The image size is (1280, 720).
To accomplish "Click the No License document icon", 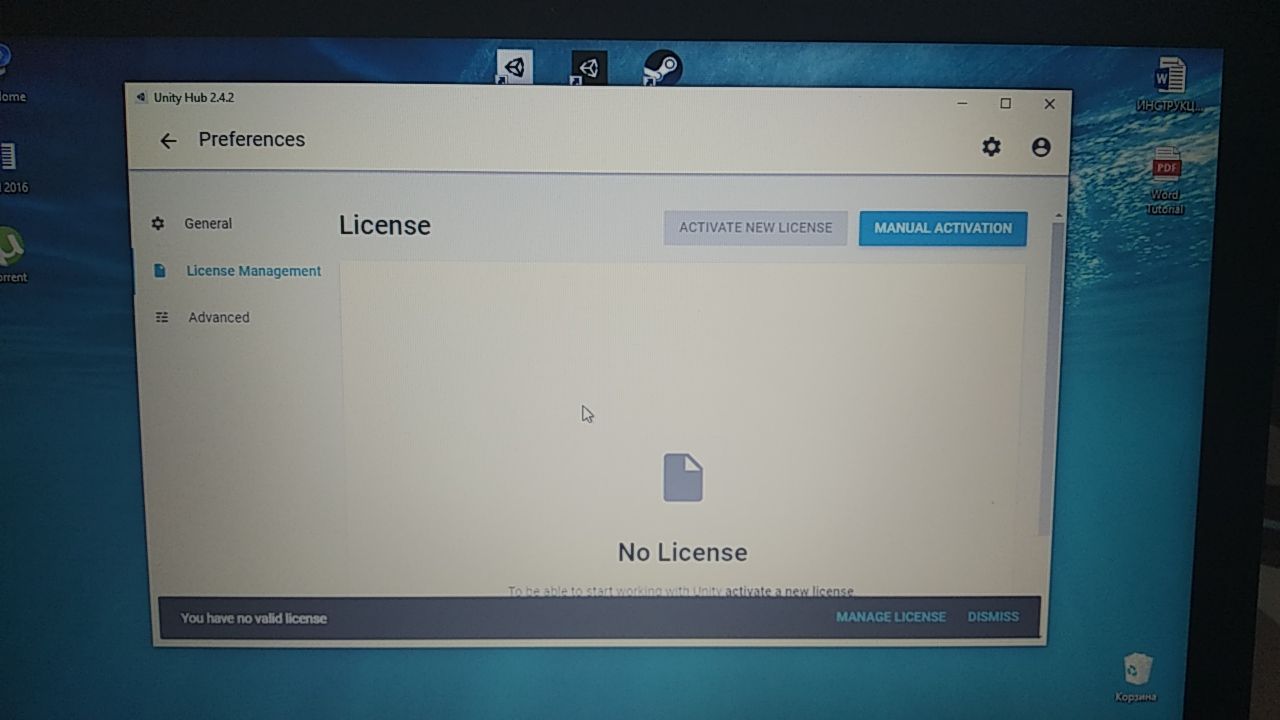I will 683,478.
